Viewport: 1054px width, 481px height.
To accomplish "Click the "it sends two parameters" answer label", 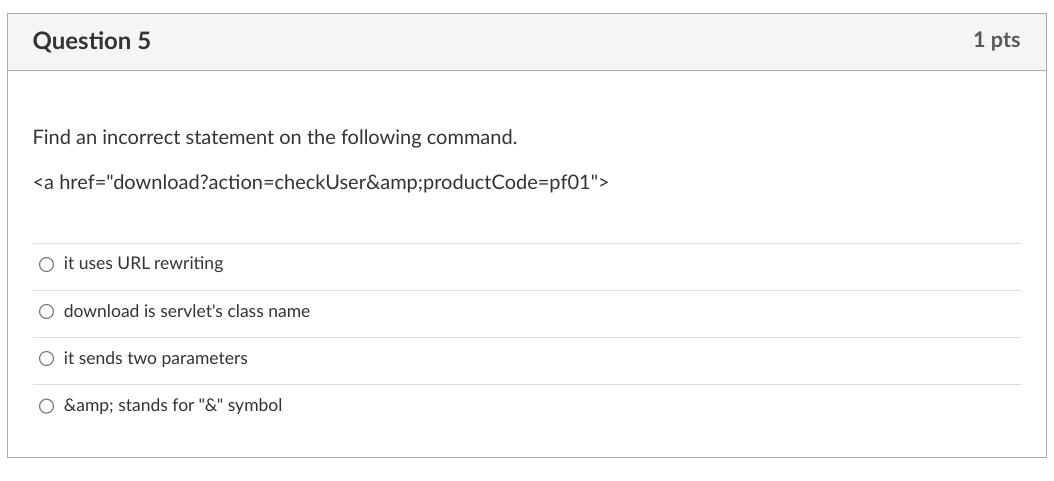I will tap(155, 358).
